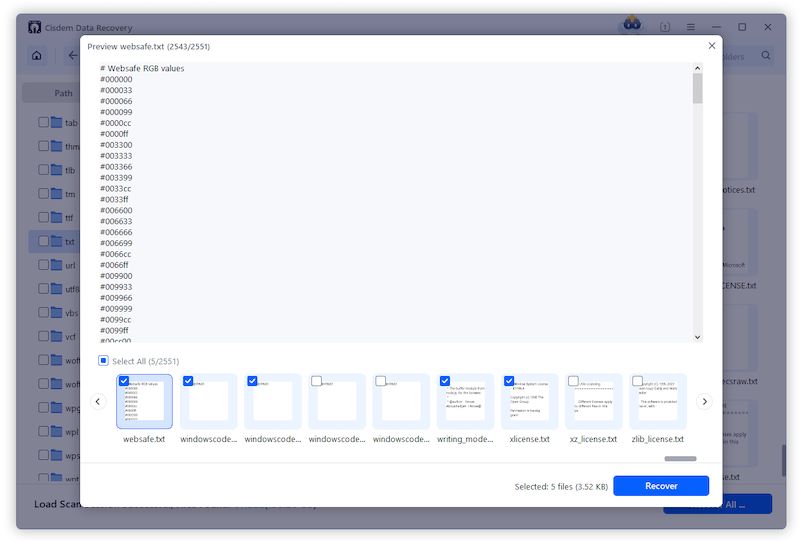Click the Path column header

click(x=63, y=93)
